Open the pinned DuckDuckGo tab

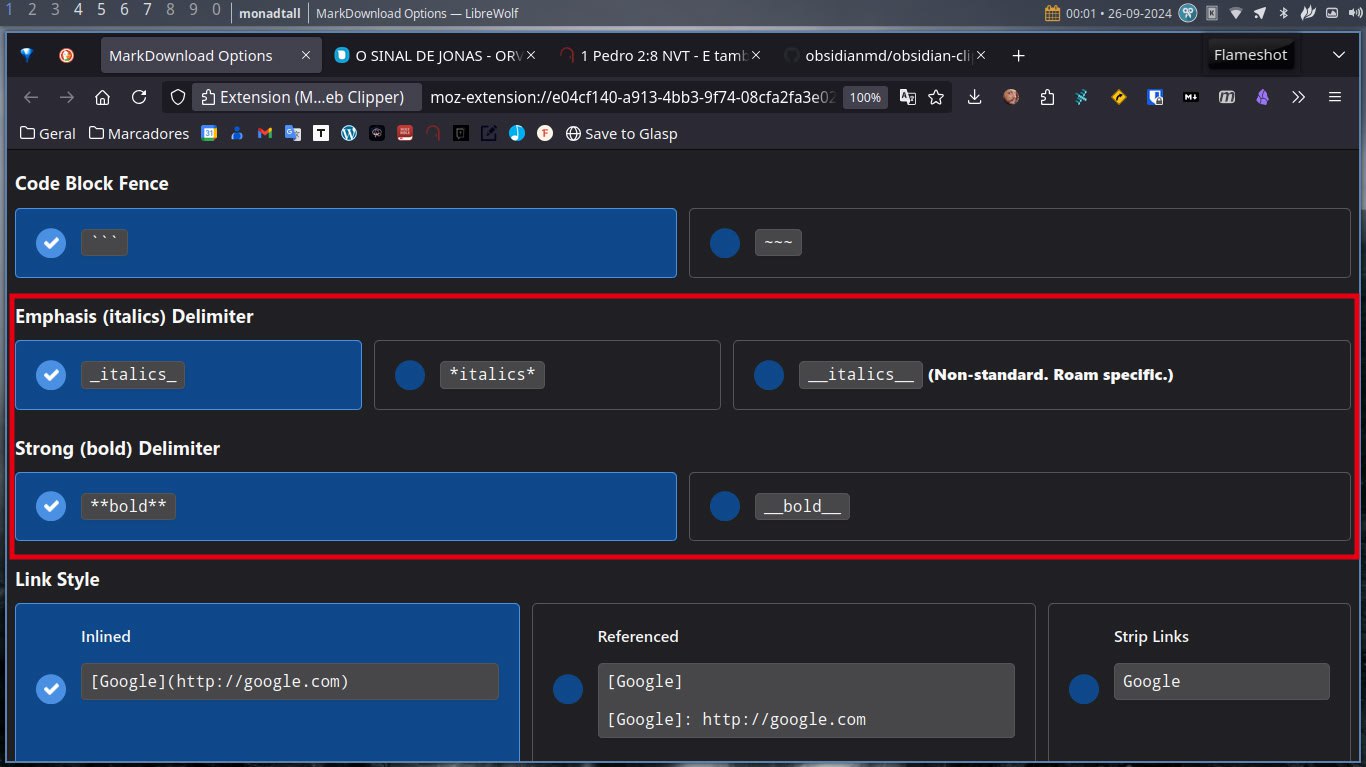pos(67,56)
